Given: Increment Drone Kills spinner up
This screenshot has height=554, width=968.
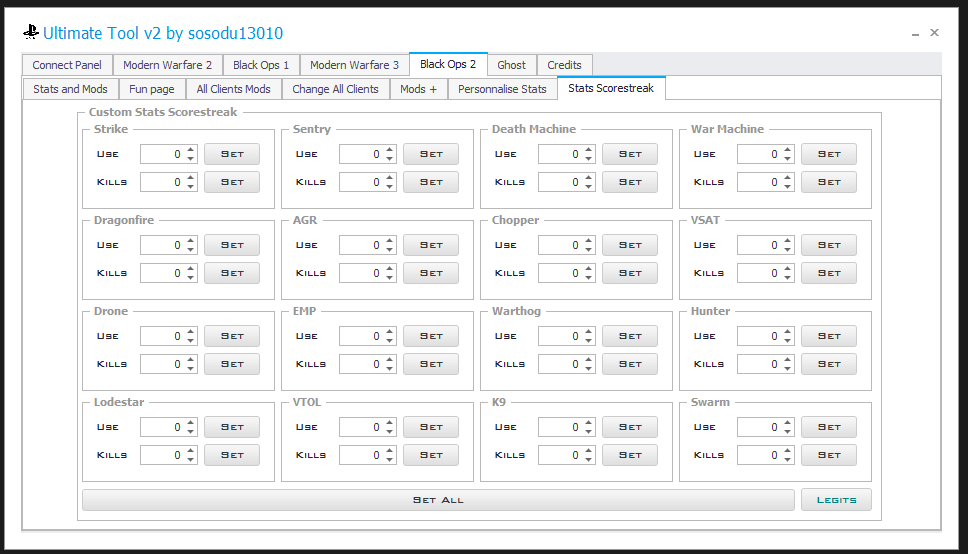Looking at the screenshot, I should click(x=191, y=359).
